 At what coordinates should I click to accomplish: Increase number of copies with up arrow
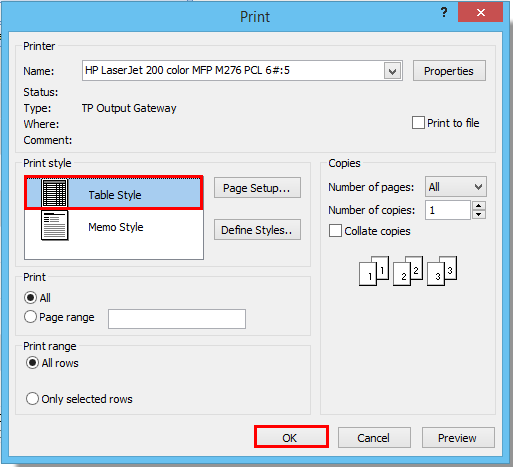tap(479, 206)
